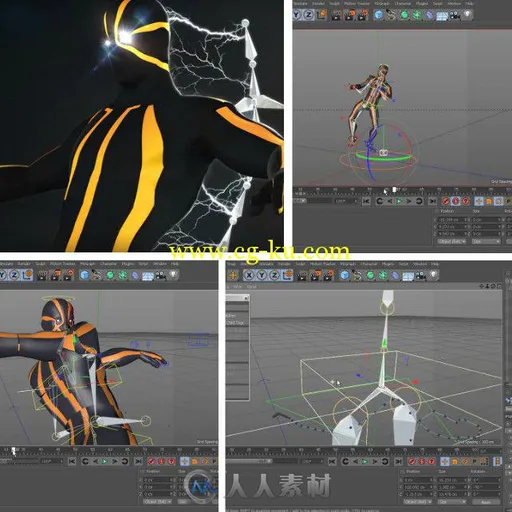Go to animation end in bottom-right window
This screenshot has width=512, height=512.
click(398, 462)
